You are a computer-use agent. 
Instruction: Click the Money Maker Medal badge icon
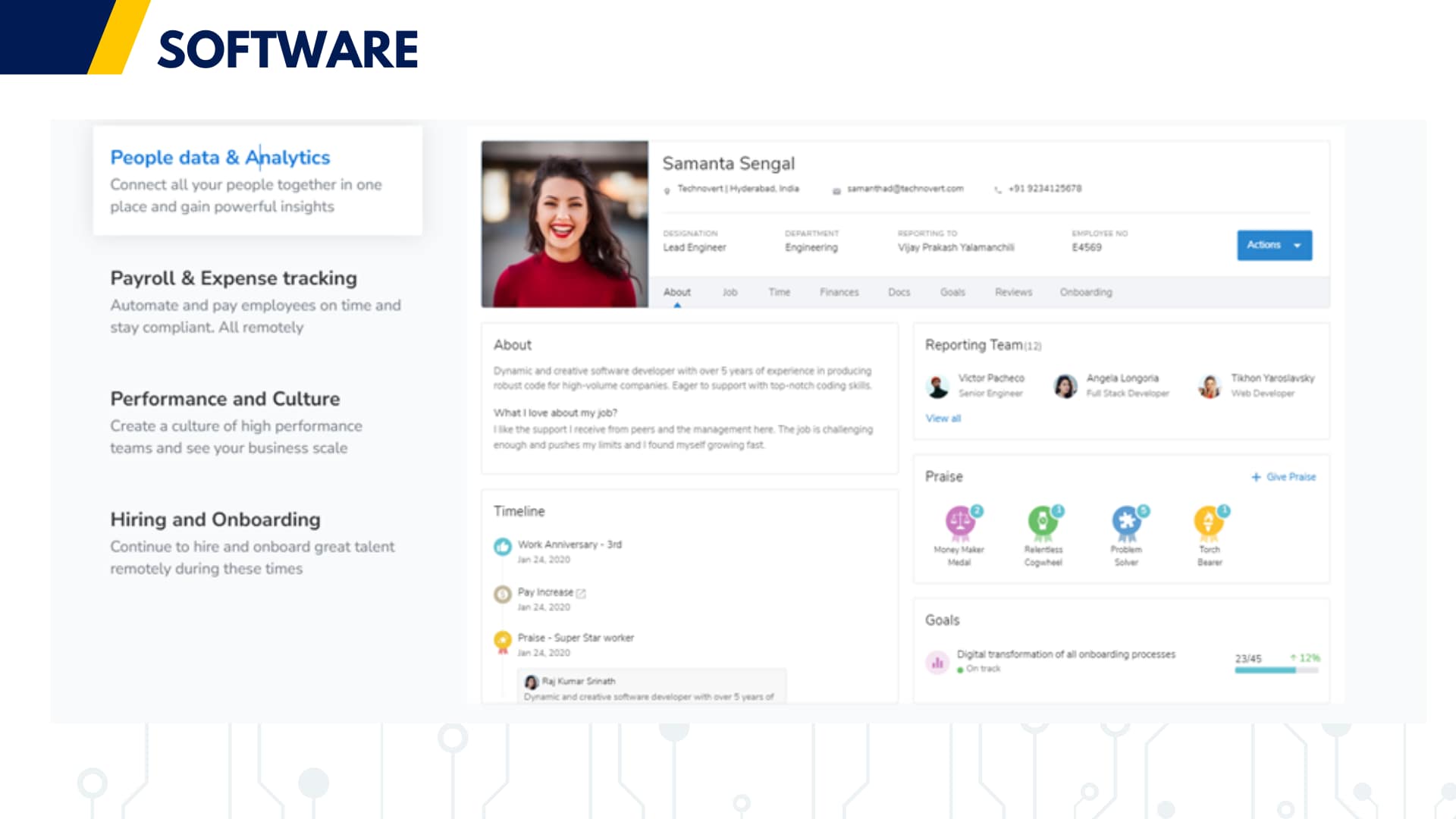960,522
